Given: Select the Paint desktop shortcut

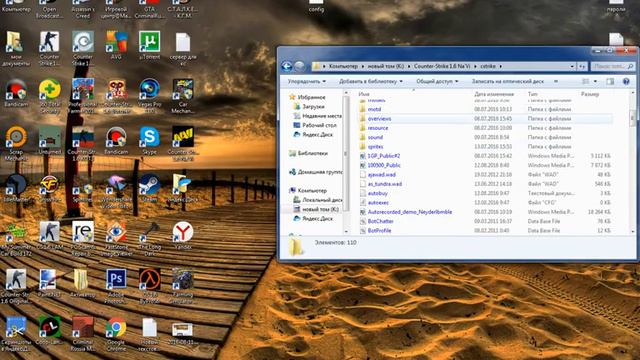Looking at the screenshot, I should coord(50,283).
